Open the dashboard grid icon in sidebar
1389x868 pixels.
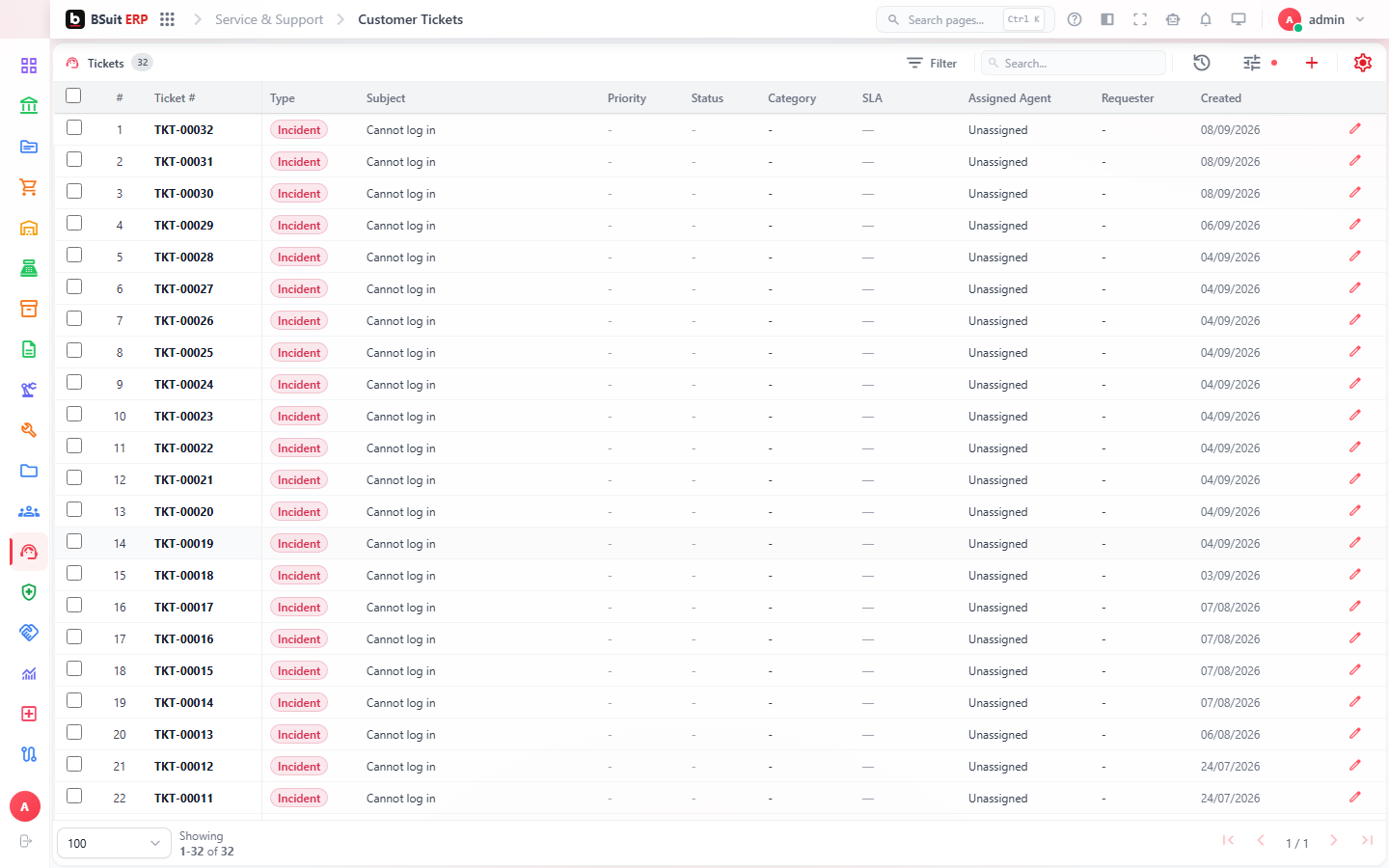tap(29, 66)
